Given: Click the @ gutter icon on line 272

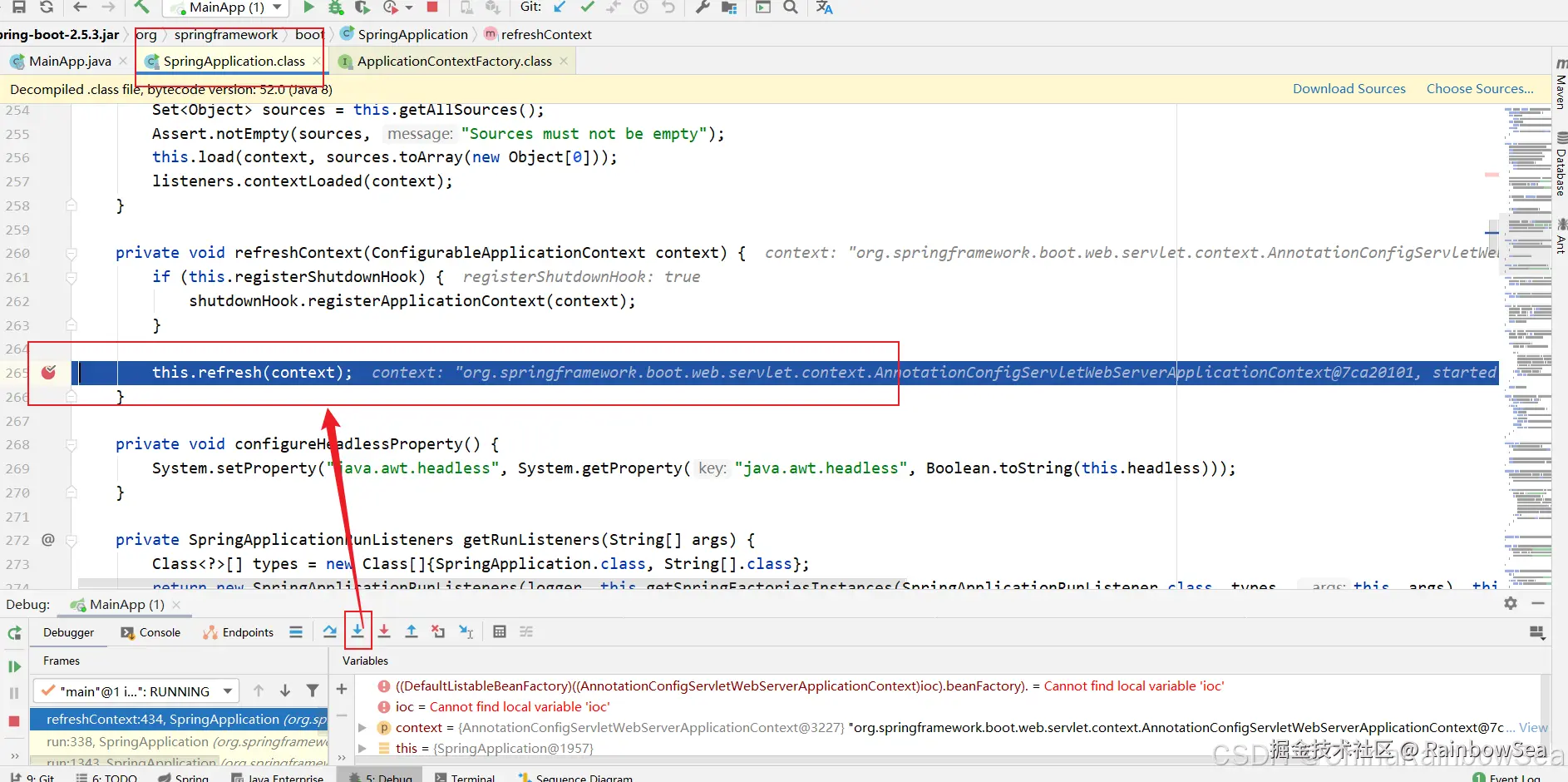Looking at the screenshot, I should pos(48,540).
